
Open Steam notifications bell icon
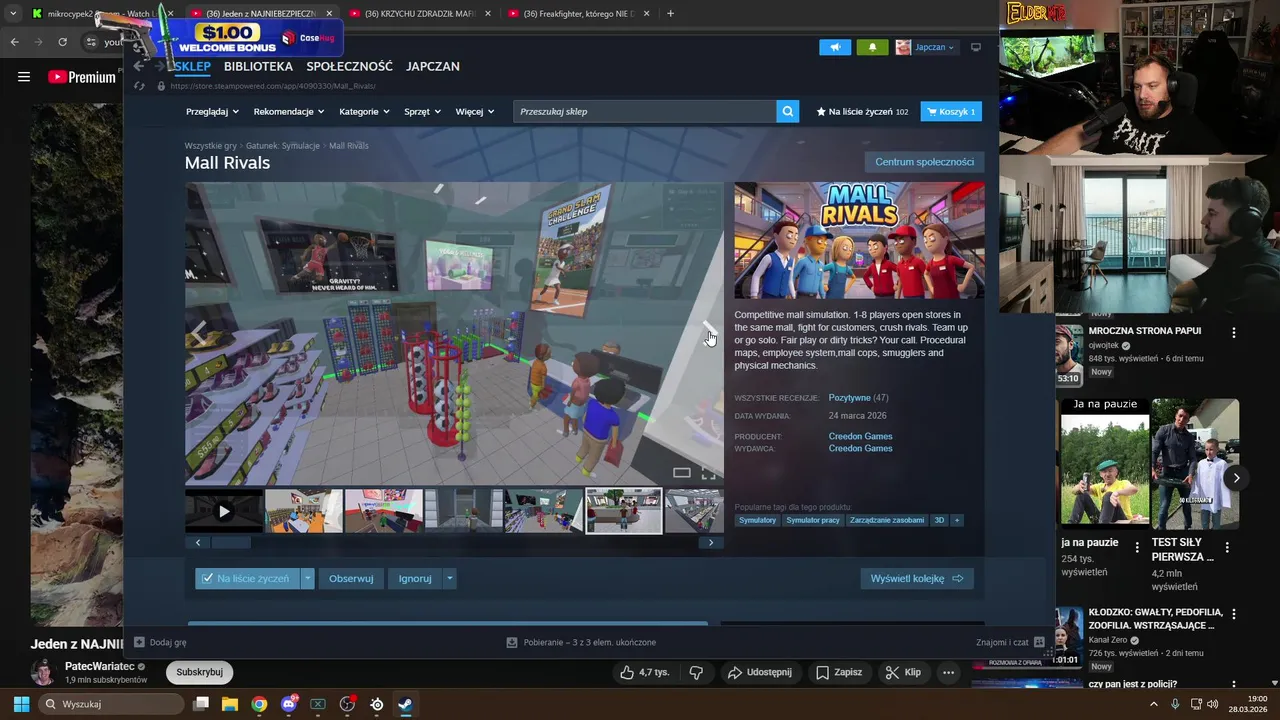point(872,47)
